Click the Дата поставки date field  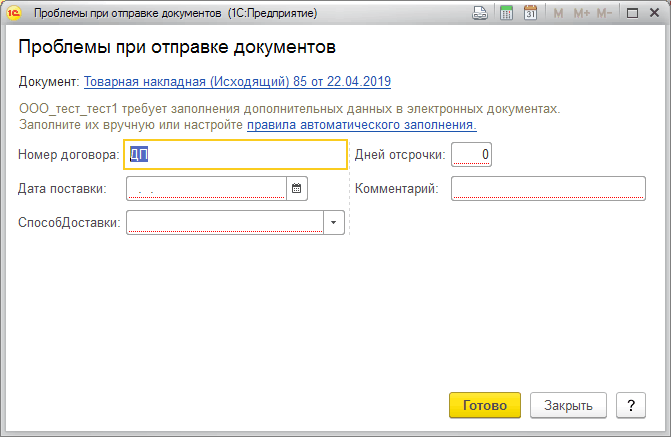coord(206,188)
